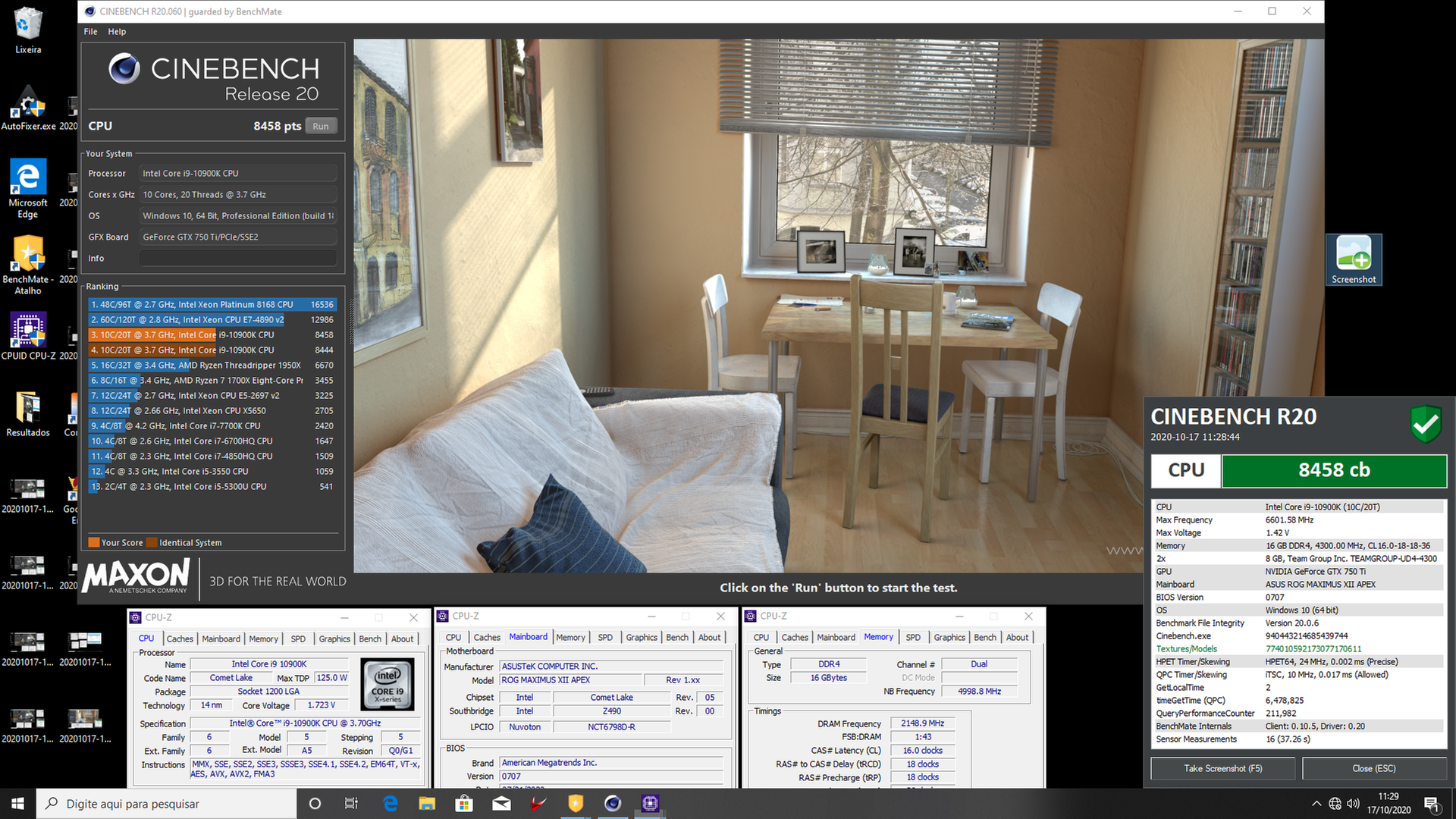Screen dimensions: 1456x819
Task: Switch to Cinebench taskbar icon
Action: pyautogui.click(x=613, y=803)
